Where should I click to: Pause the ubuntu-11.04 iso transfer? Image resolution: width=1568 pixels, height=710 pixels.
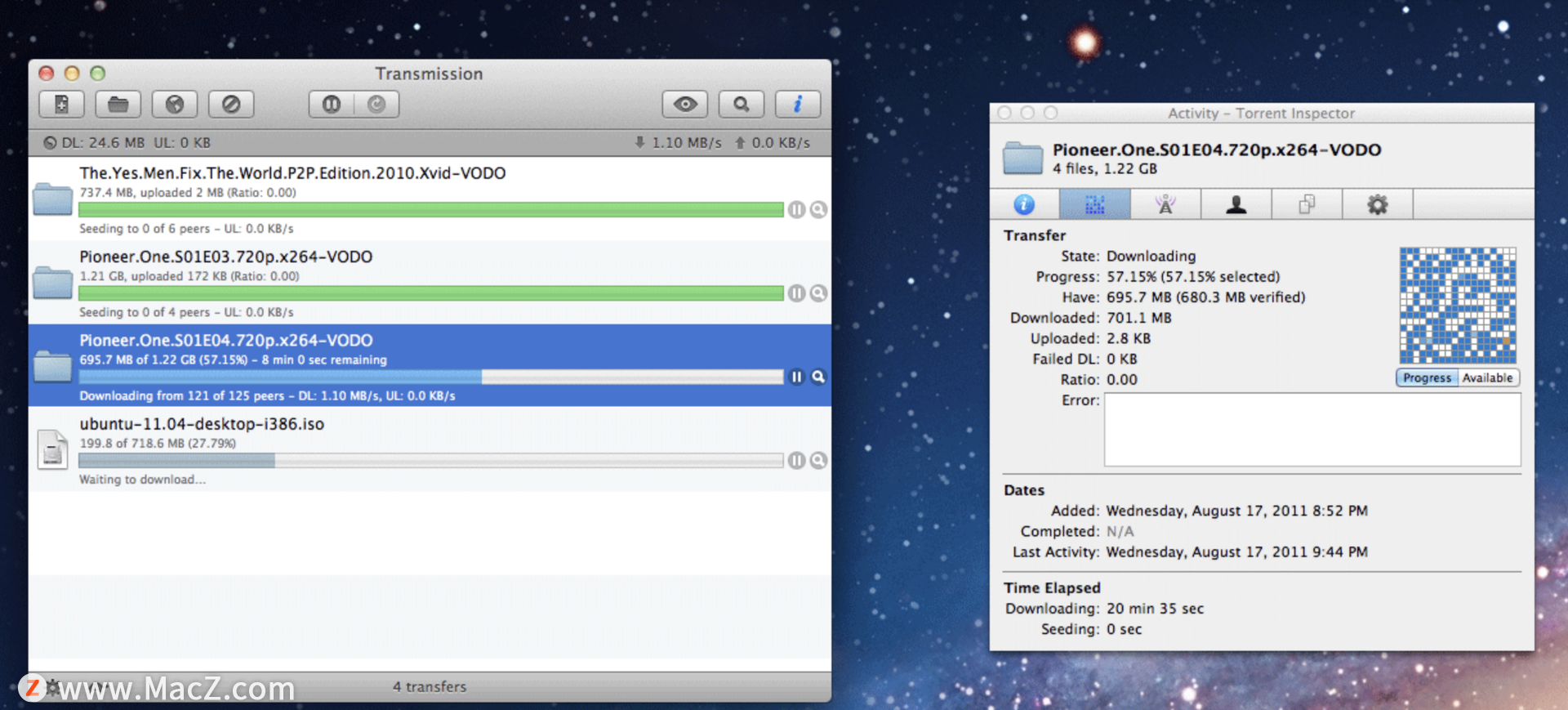click(797, 461)
